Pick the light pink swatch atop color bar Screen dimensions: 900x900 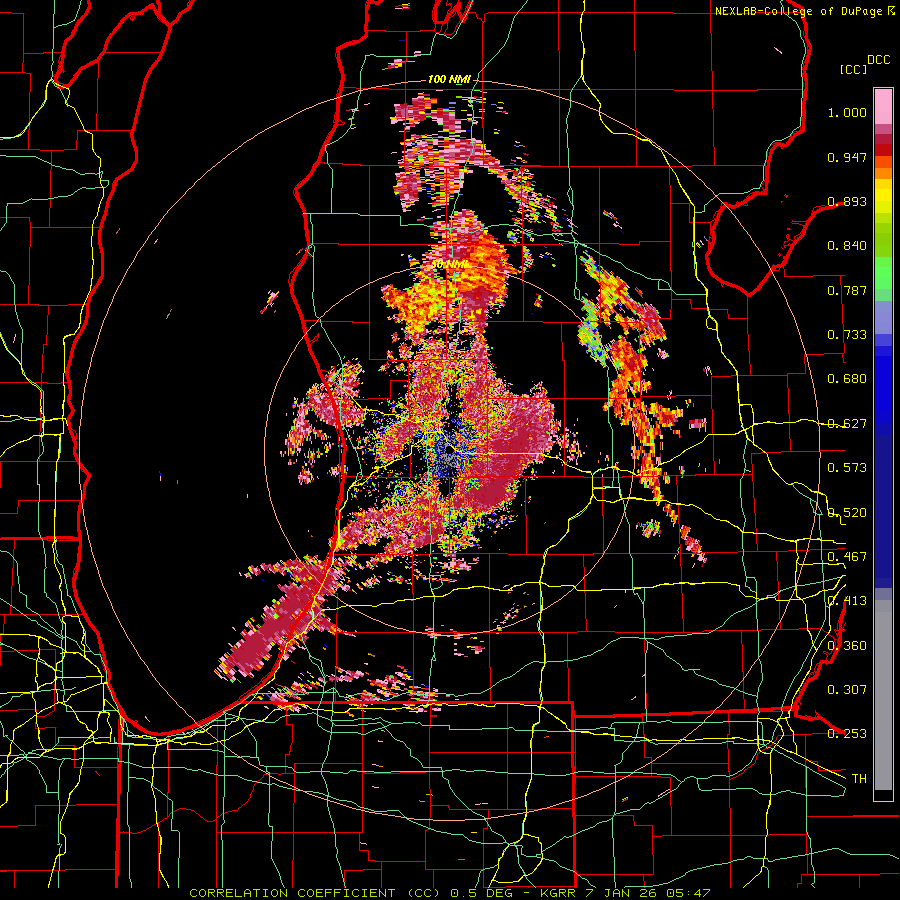[x=883, y=106]
